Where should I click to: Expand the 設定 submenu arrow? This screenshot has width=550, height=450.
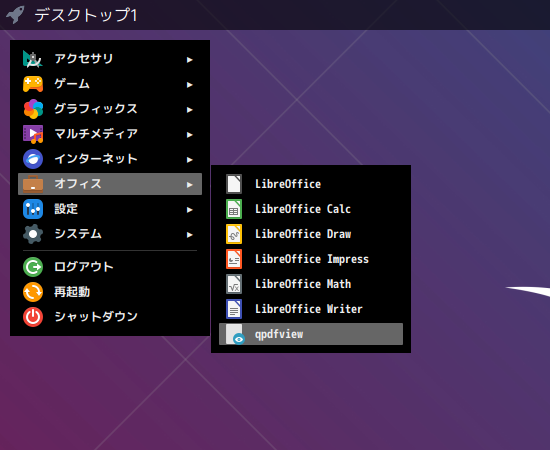click(x=190, y=210)
